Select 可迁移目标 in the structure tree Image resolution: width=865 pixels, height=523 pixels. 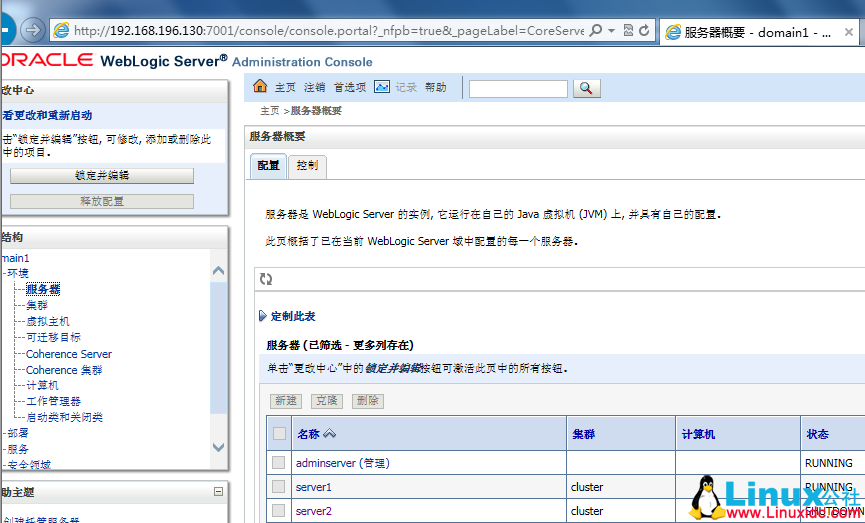53,337
